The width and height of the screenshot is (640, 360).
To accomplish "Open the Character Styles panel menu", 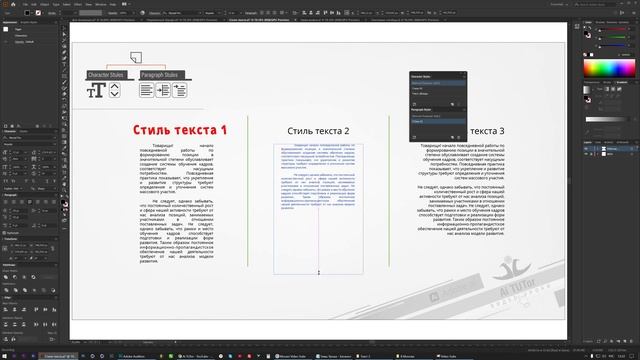I will click(x=464, y=76).
